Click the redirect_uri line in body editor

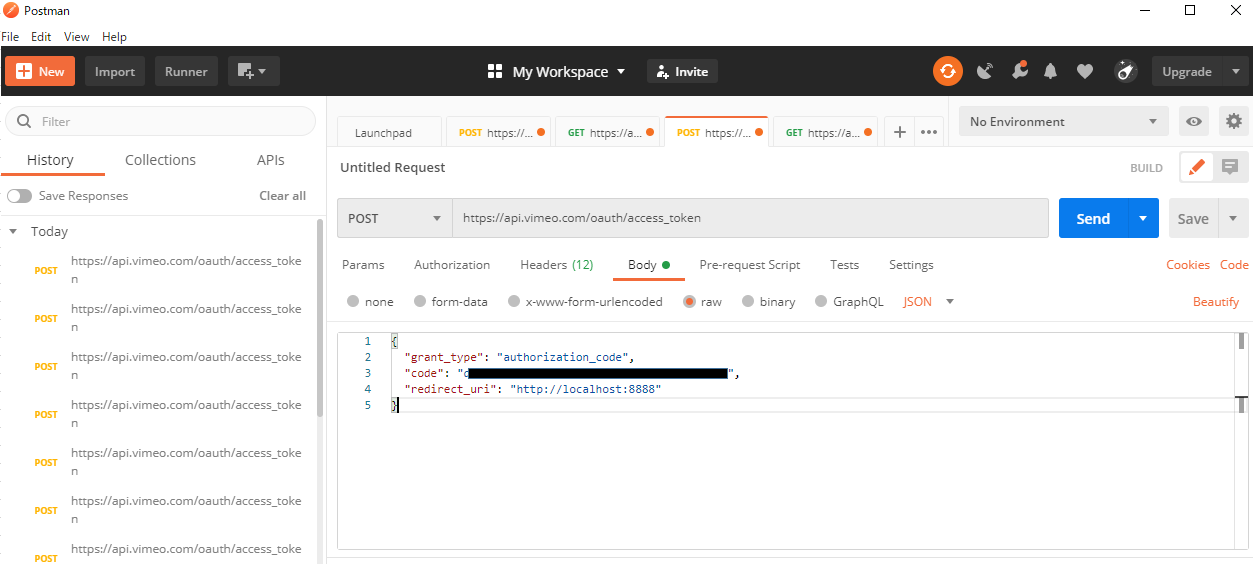point(532,389)
